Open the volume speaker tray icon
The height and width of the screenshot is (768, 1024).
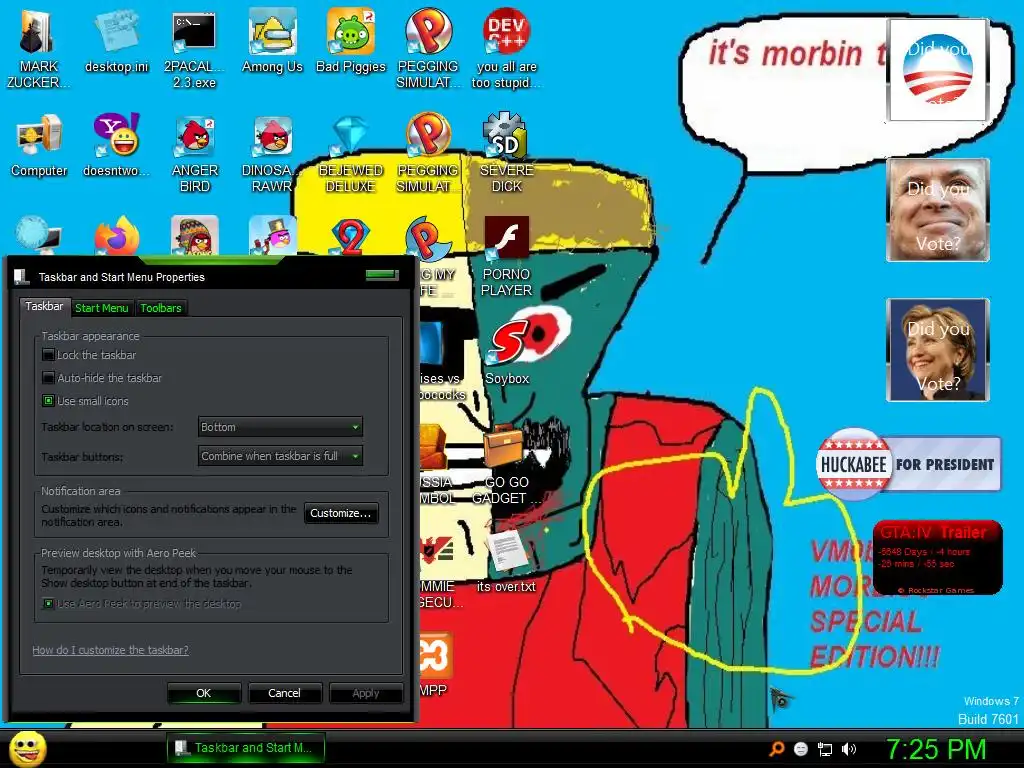(x=849, y=749)
